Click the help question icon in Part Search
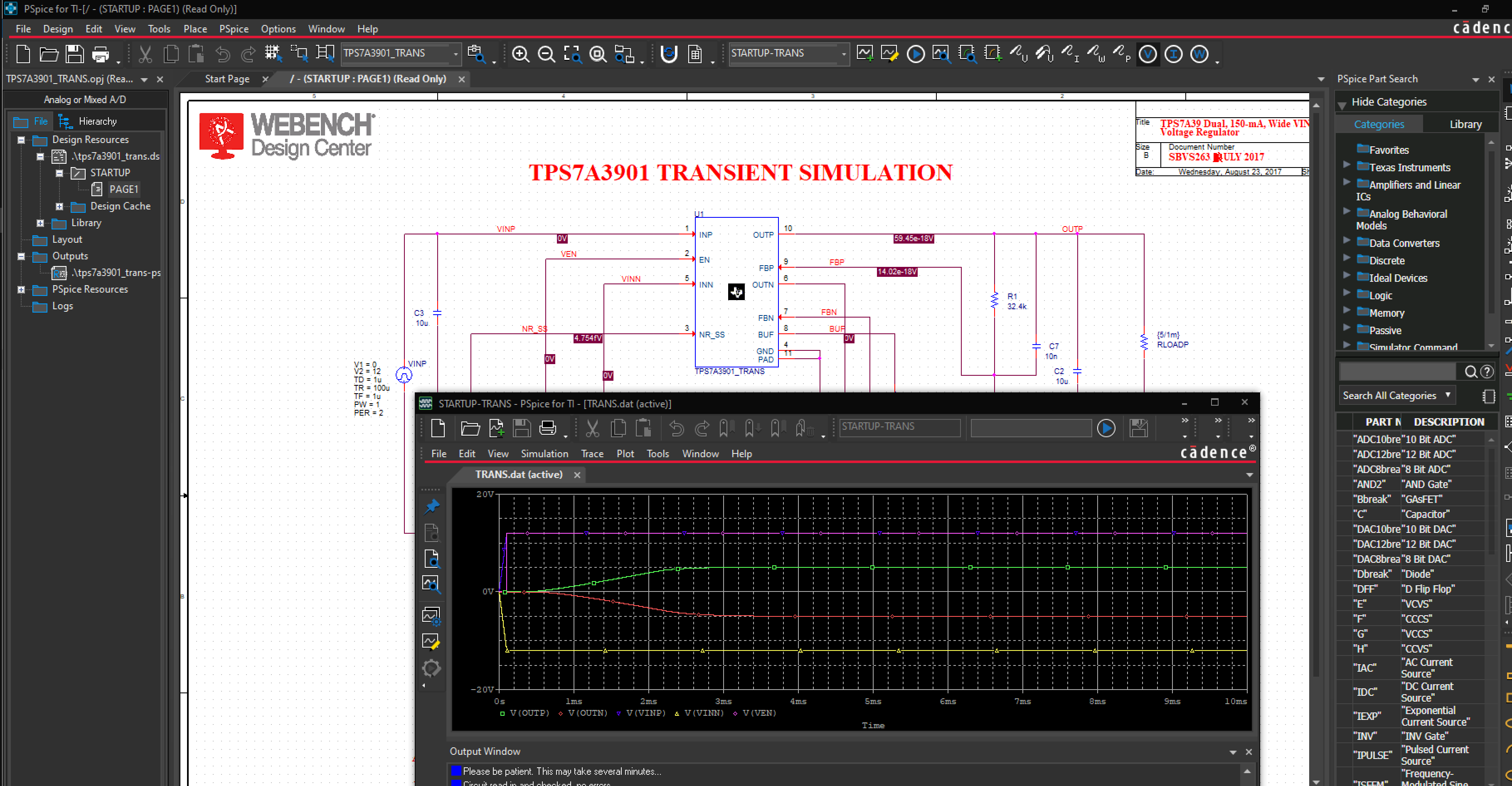This screenshot has width=1512, height=786. [1487, 372]
